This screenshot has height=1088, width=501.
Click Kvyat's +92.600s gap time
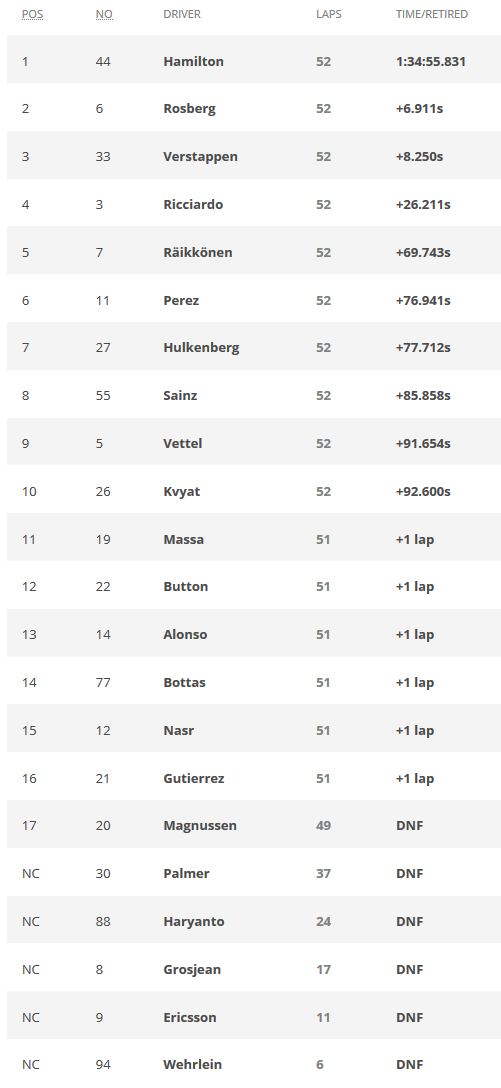point(423,491)
